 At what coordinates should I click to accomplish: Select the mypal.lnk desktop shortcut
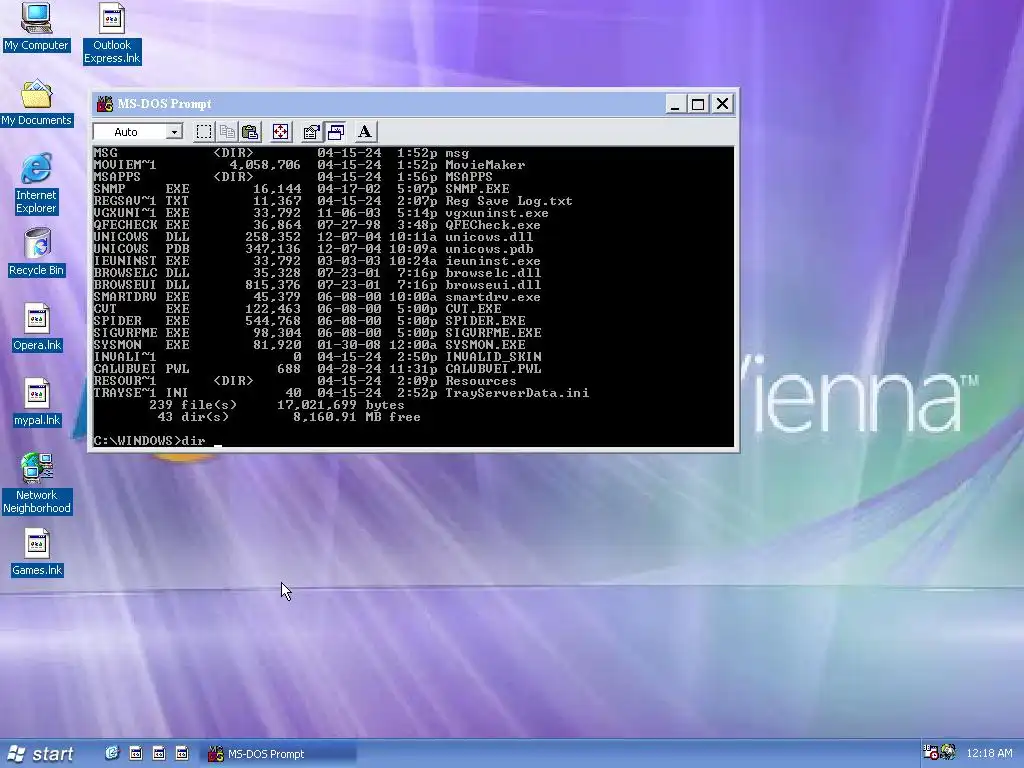(37, 402)
